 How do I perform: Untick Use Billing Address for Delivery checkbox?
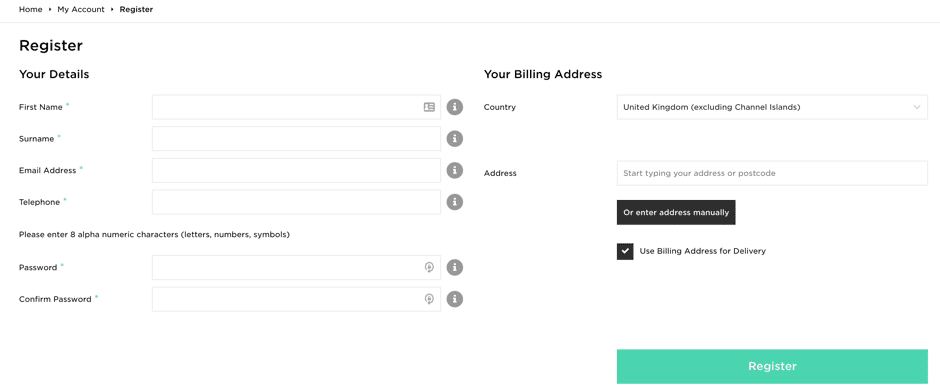point(625,251)
